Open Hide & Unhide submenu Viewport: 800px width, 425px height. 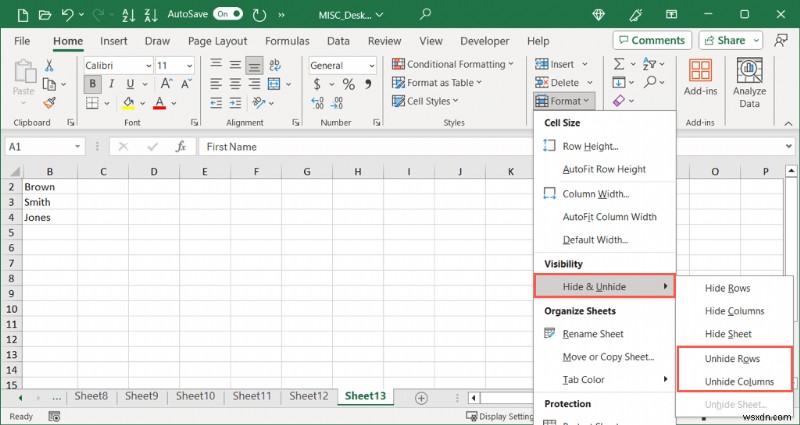click(x=605, y=287)
